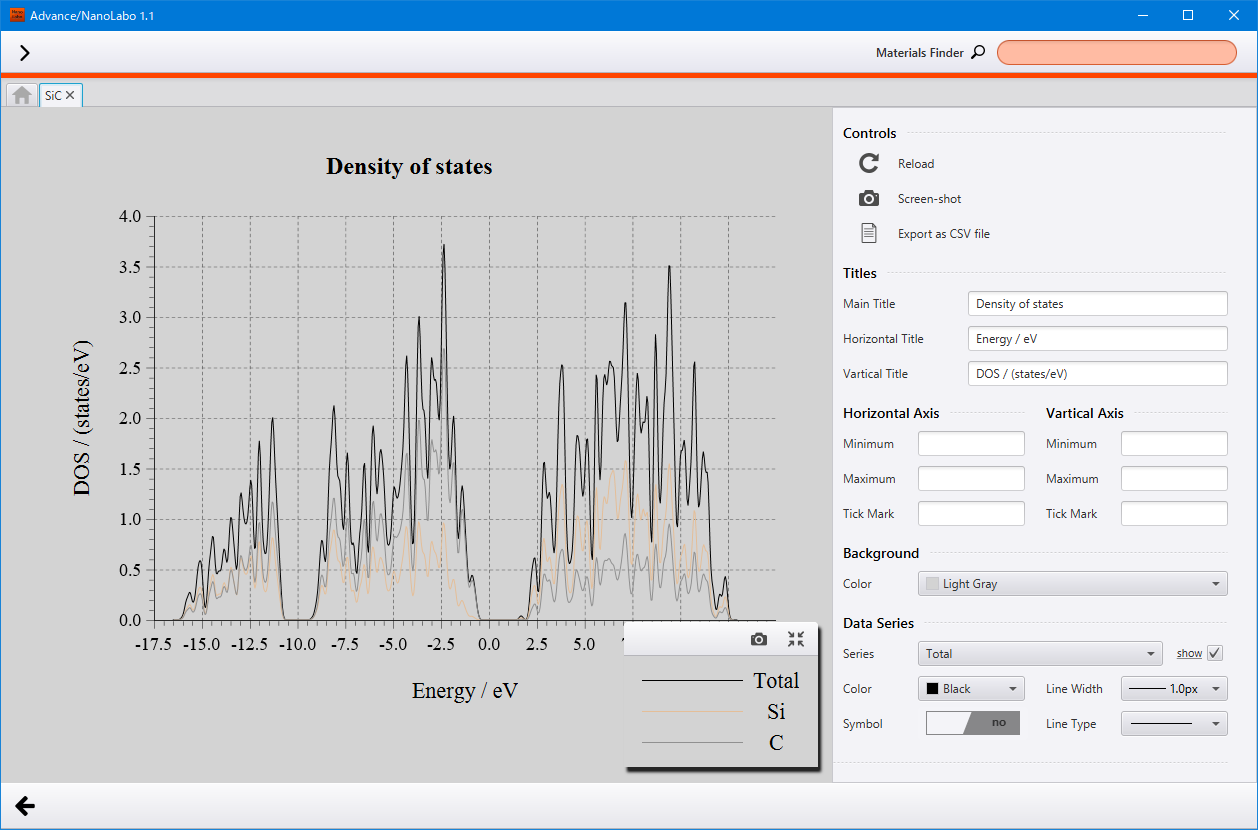Open the home tab icon
The width and height of the screenshot is (1258, 830).
click(22, 95)
